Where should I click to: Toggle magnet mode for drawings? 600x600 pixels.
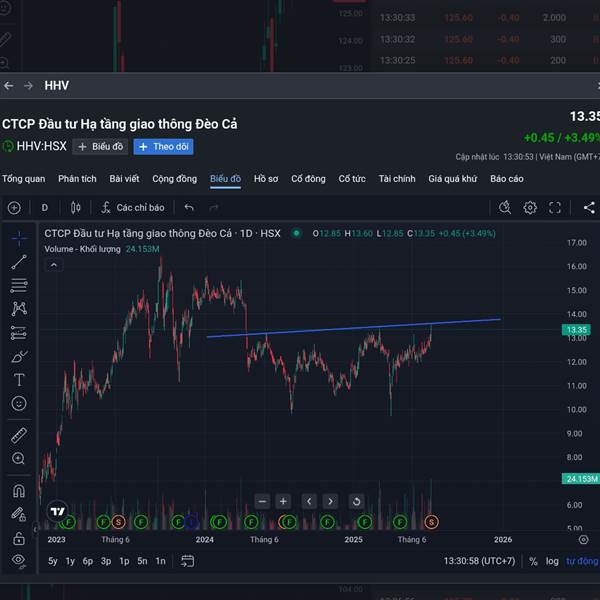[19, 491]
